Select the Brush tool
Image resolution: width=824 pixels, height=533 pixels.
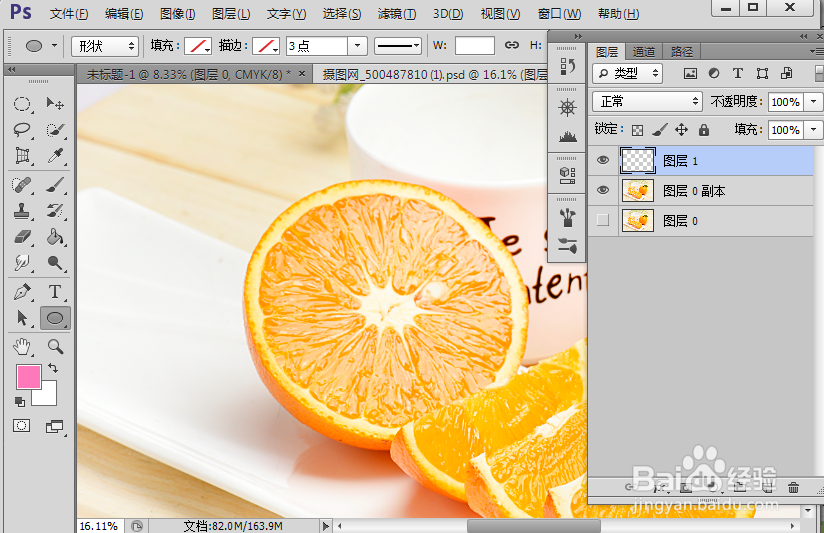55,185
